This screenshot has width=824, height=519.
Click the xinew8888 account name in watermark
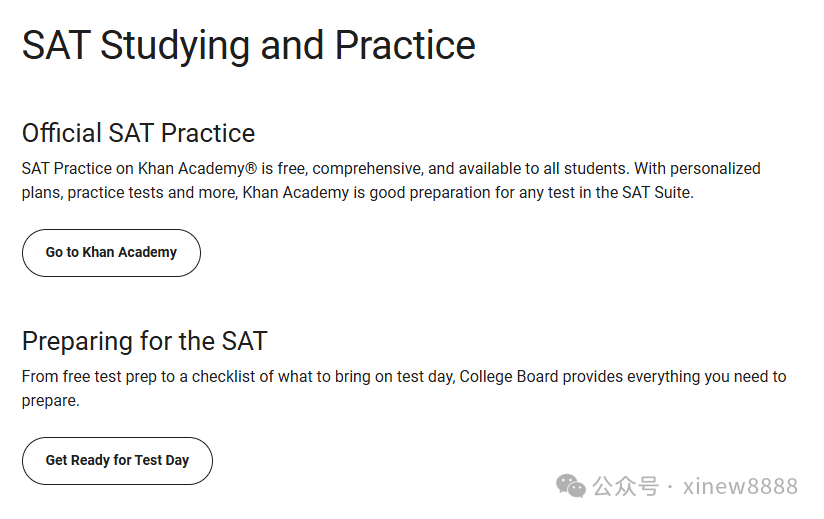coord(740,487)
